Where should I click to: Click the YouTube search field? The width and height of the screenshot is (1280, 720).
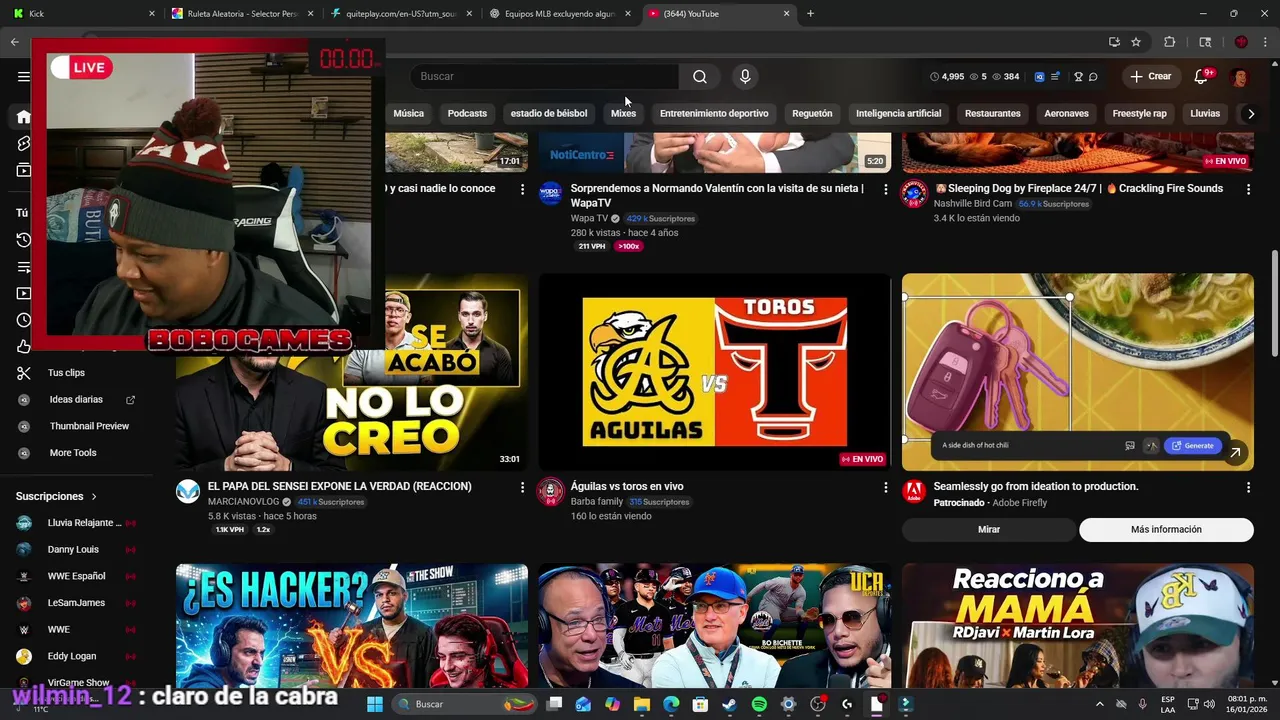coord(545,76)
